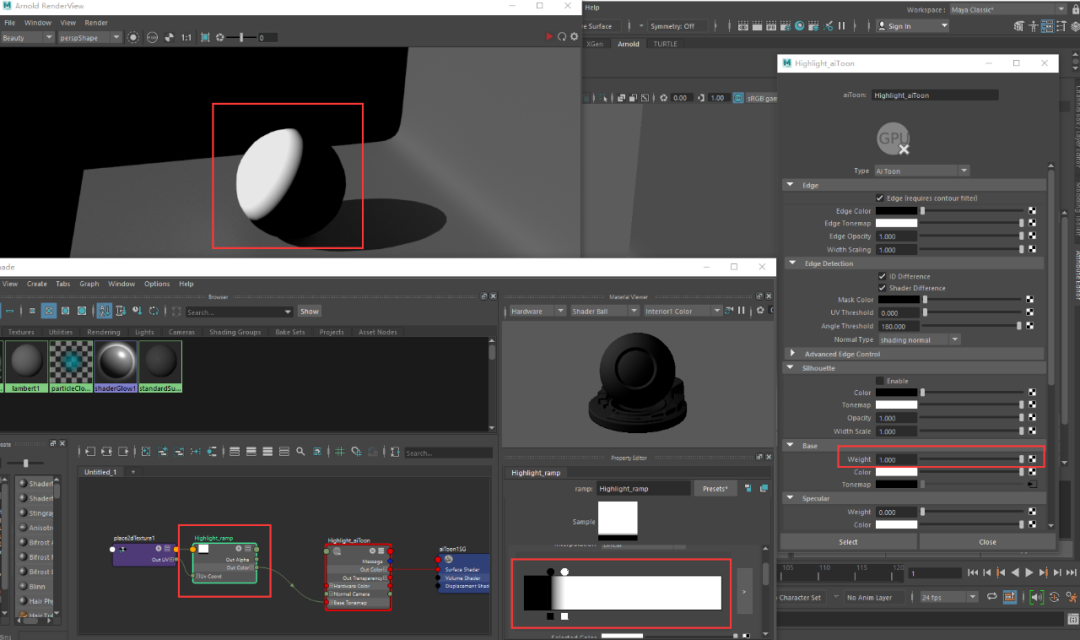Enable the Silhouette checkbox
The image size is (1080, 640).
pyautogui.click(x=880, y=380)
